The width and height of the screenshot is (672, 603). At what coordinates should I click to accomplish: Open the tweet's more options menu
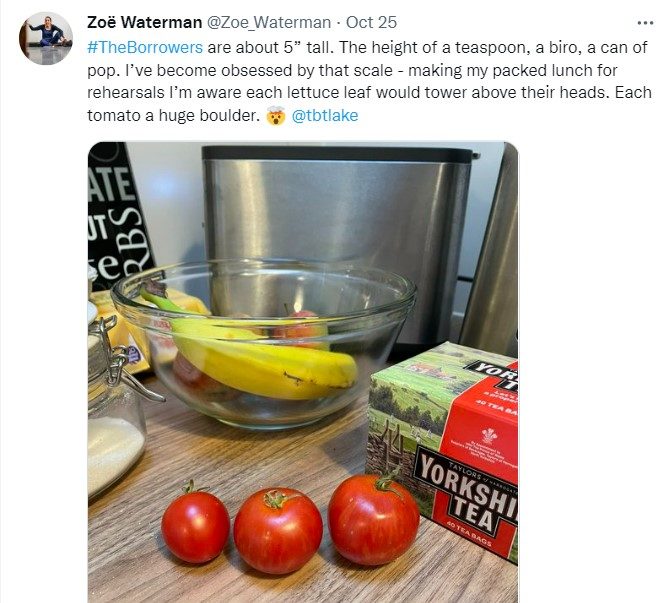[645, 23]
